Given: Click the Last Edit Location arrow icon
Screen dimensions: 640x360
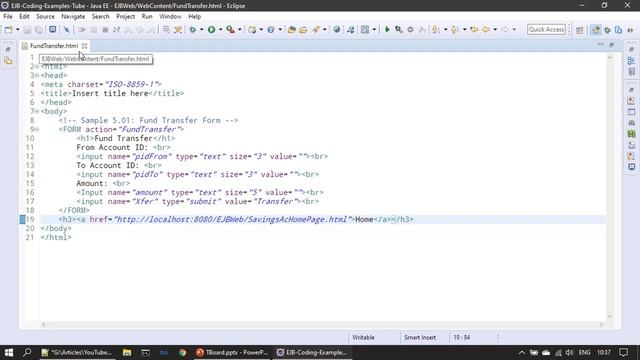Looking at the screenshot, I should pos(474,29).
